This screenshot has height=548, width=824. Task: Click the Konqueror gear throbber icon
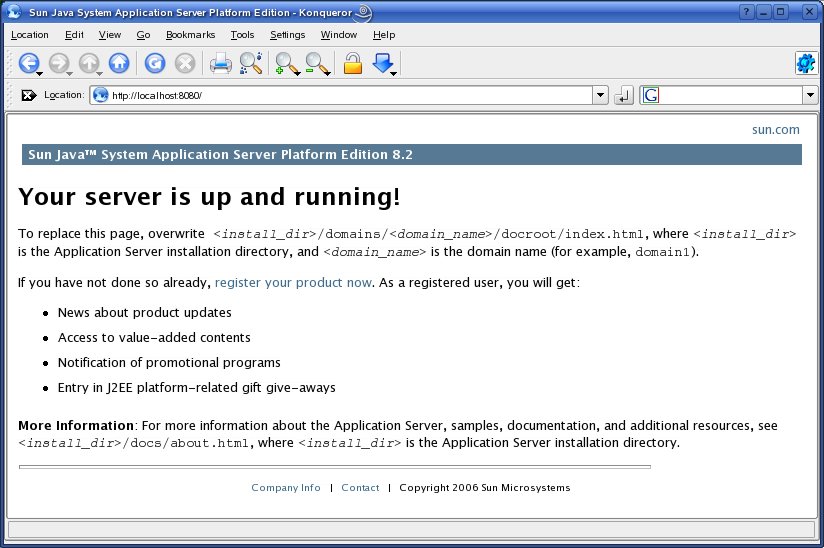point(806,64)
